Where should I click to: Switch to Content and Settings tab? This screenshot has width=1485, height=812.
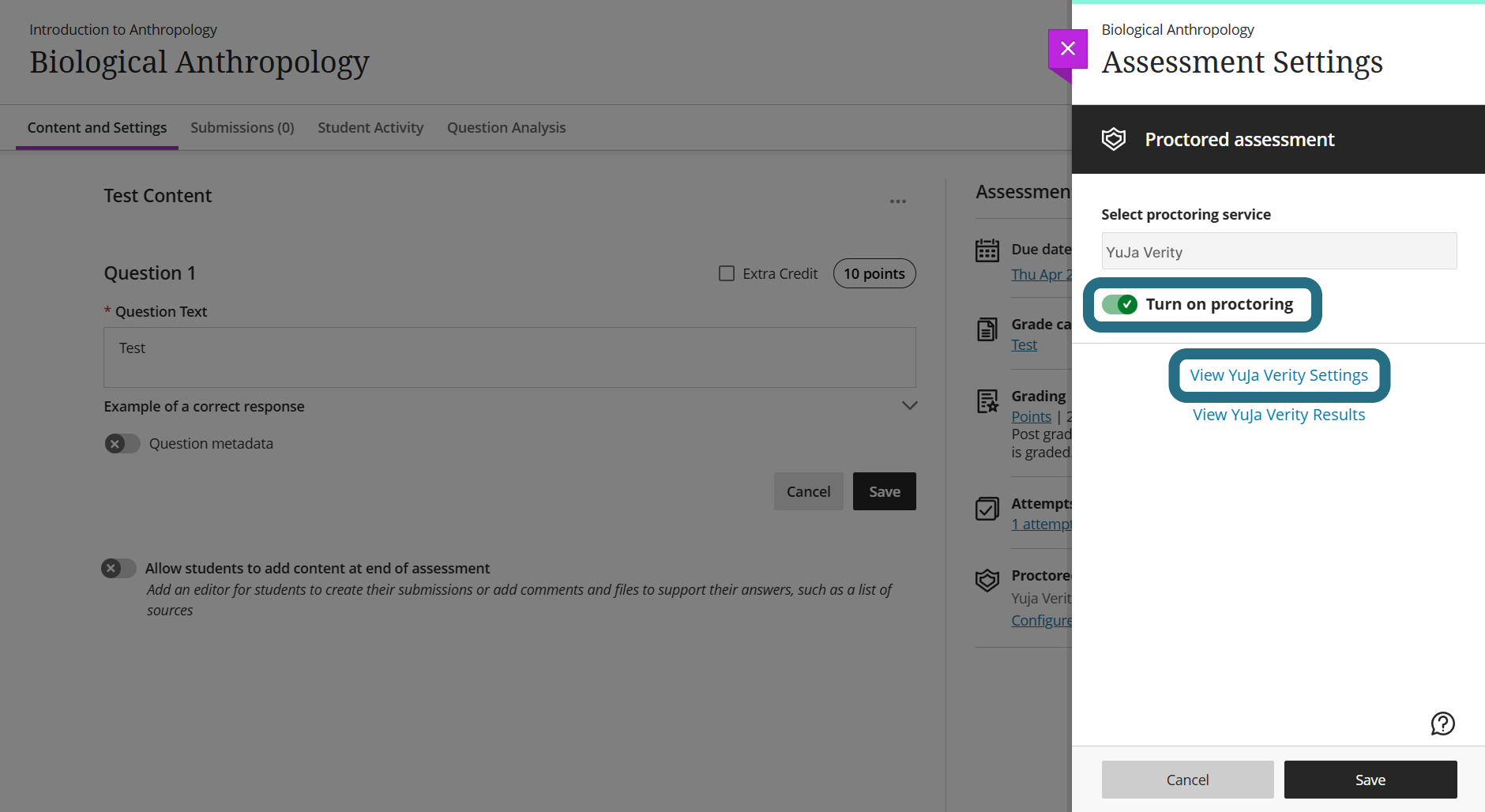click(97, 127)
